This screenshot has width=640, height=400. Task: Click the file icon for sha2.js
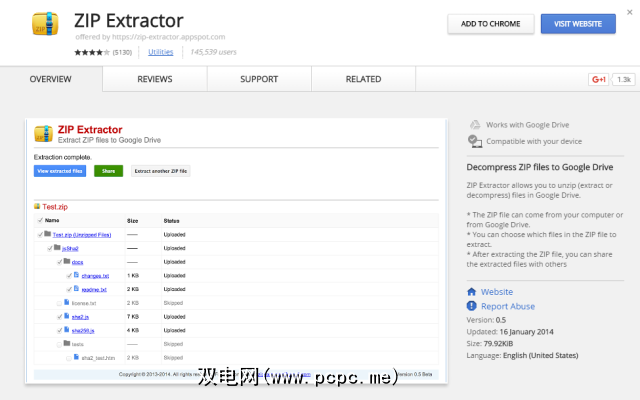pyautogui.click(x=67, y=316)
